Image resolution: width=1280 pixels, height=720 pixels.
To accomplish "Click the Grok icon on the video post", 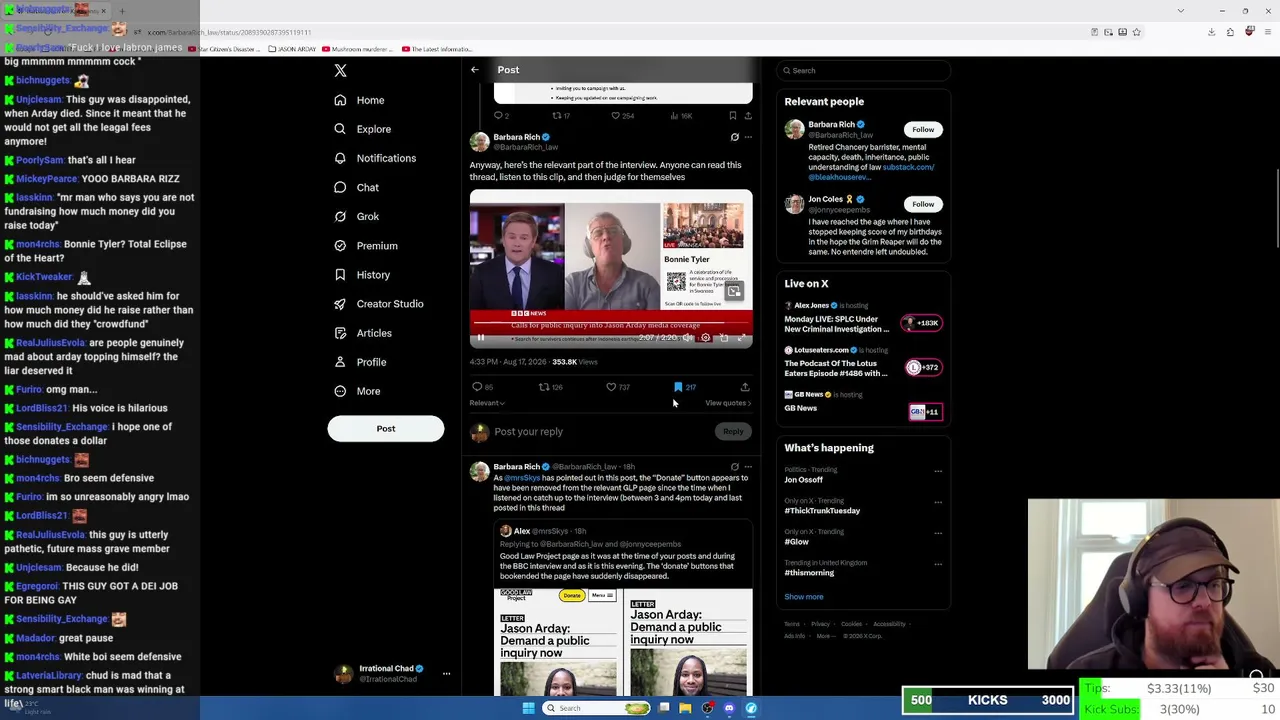I will click(x=735, y=137).
